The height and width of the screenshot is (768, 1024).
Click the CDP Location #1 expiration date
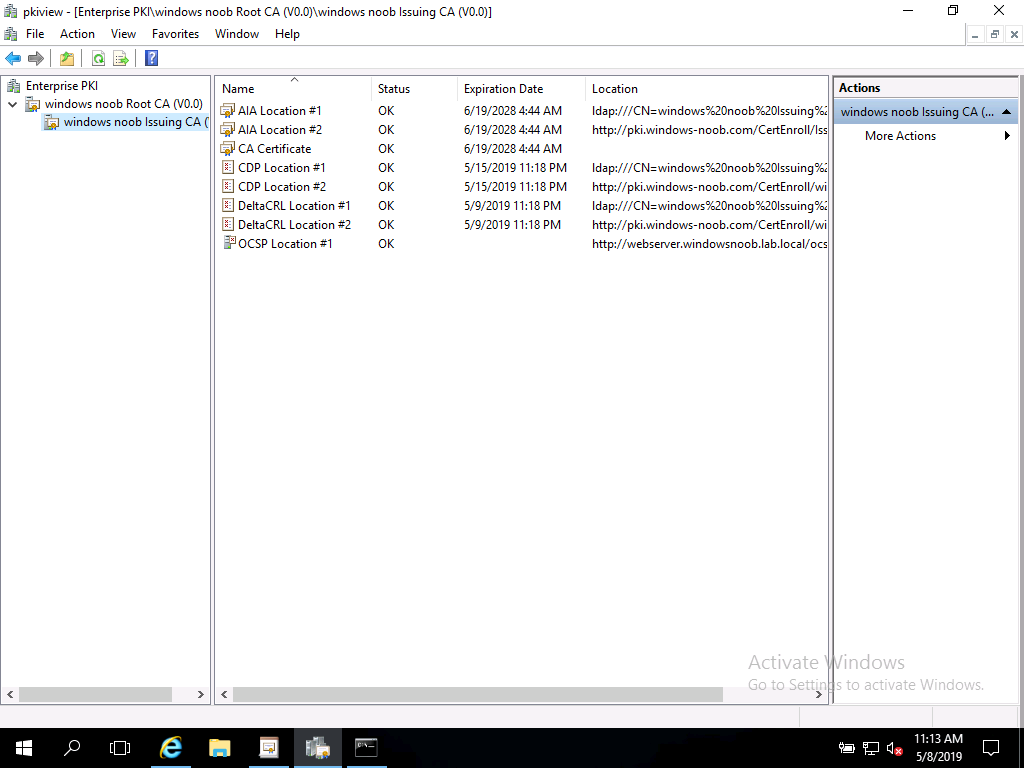point(515,168)
